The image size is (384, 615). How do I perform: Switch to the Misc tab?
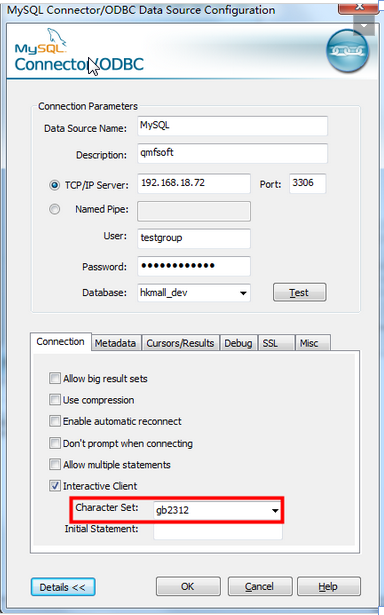pos(313,343)
